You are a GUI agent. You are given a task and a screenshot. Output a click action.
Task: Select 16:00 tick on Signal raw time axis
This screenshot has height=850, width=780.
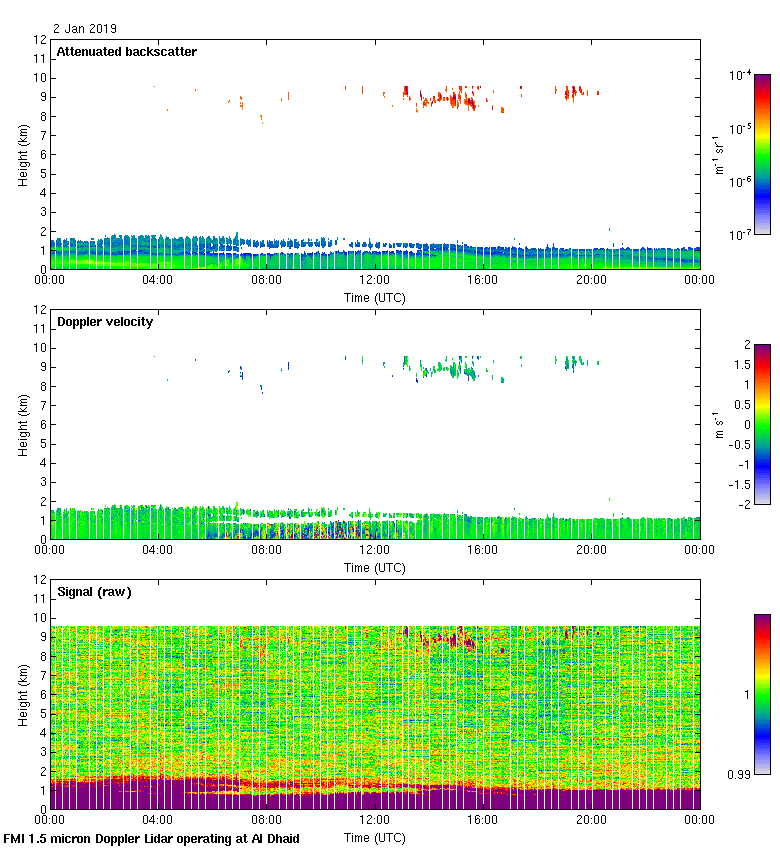(x=482, y=821)
